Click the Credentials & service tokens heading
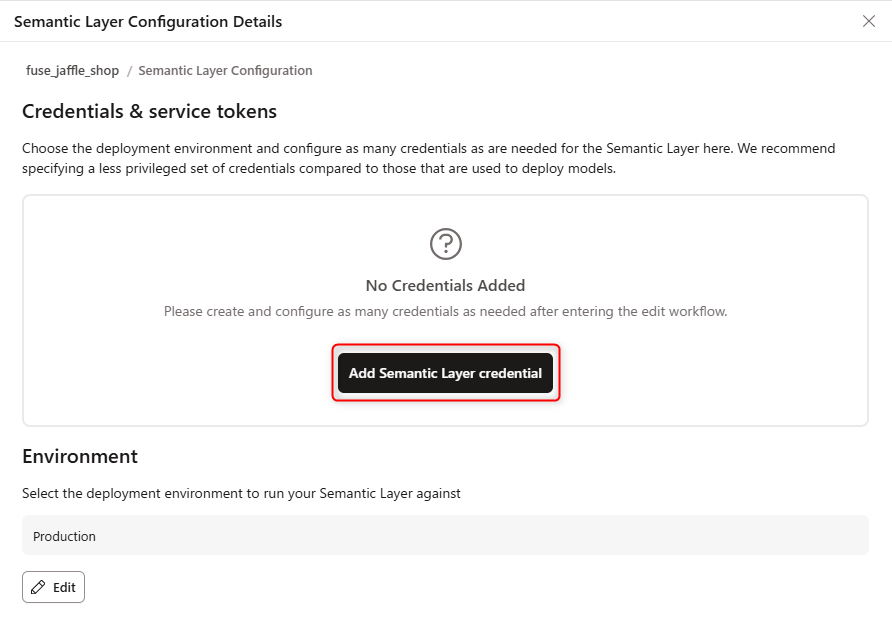The width and height of the screenshot is (892, 631). click(149, 111)
